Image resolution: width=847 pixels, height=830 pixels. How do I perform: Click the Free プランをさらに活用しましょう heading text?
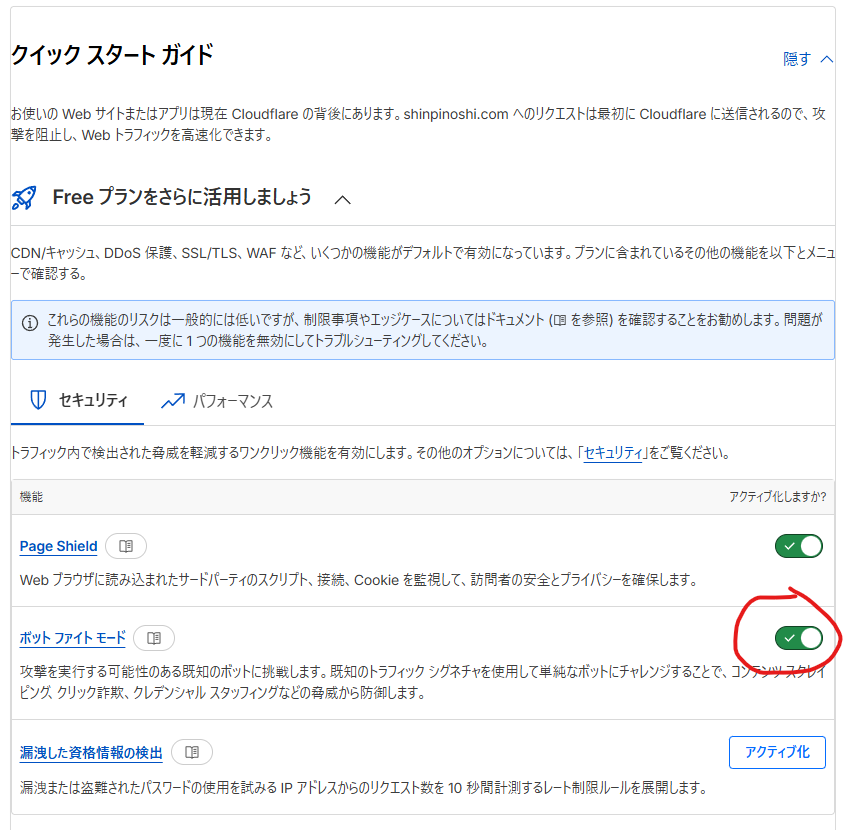pyautogui.click(x=182, y=197)
